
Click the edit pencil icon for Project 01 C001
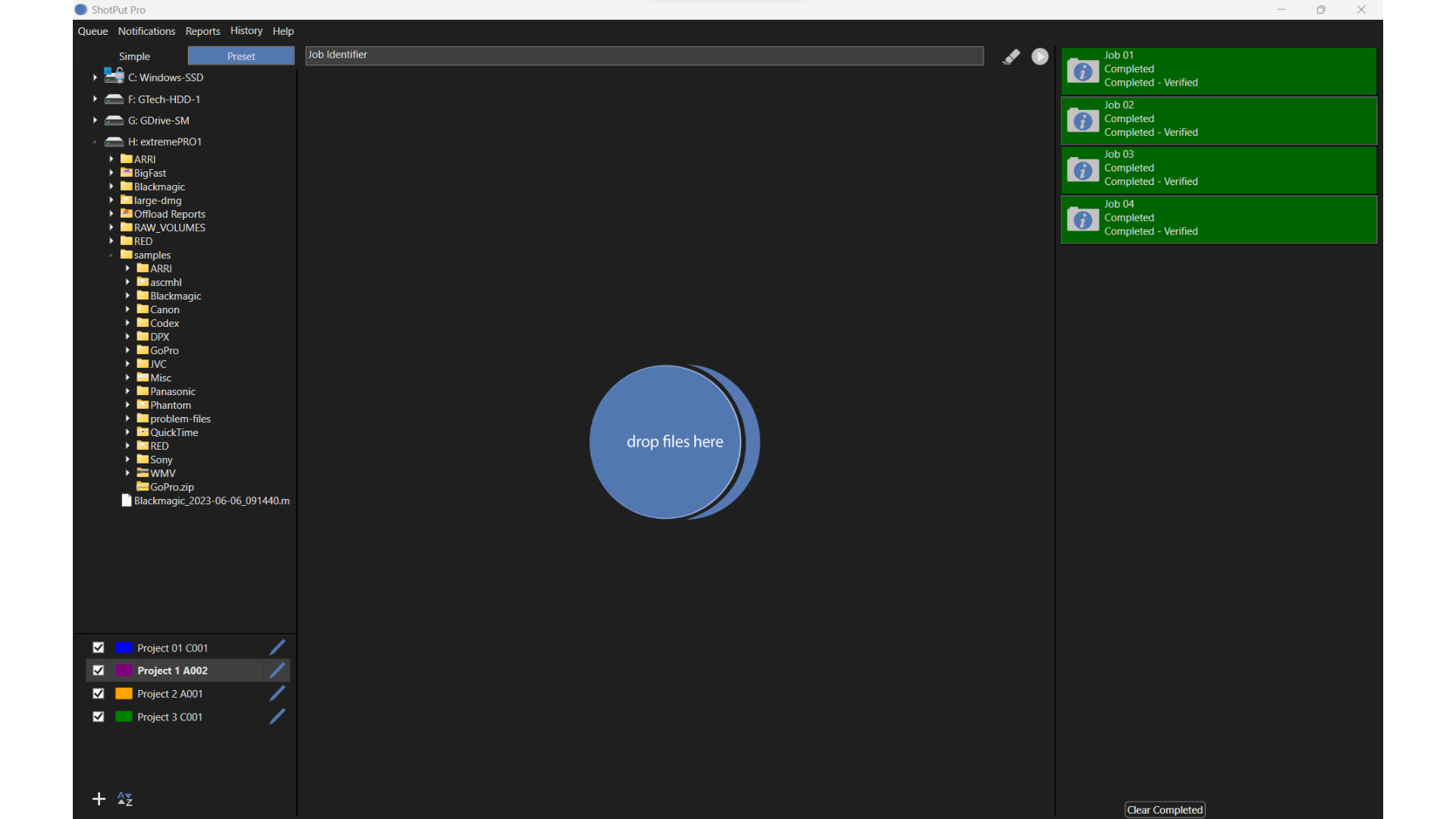(x=277, y=647)
